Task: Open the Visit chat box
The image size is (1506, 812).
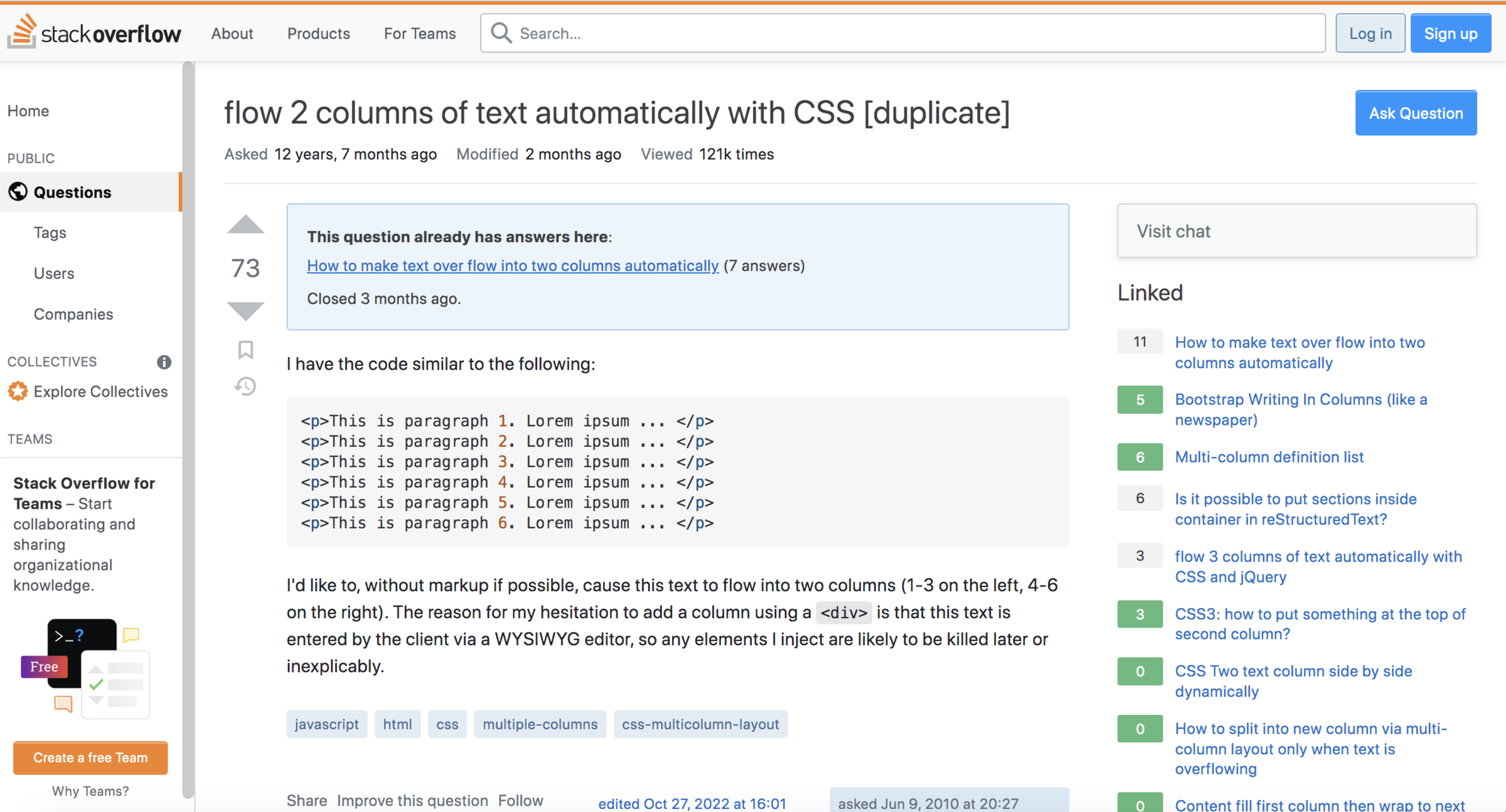Action: (1296, 231)
